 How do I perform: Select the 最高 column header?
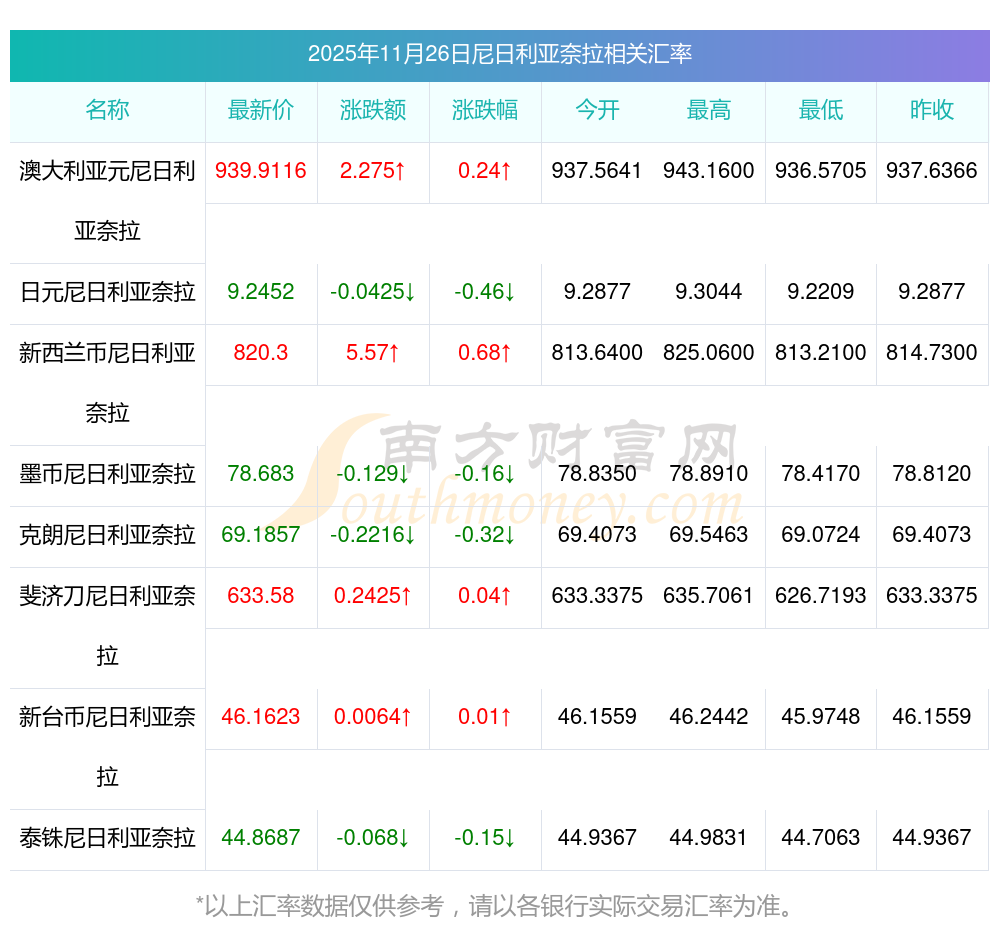pos(709,110)
